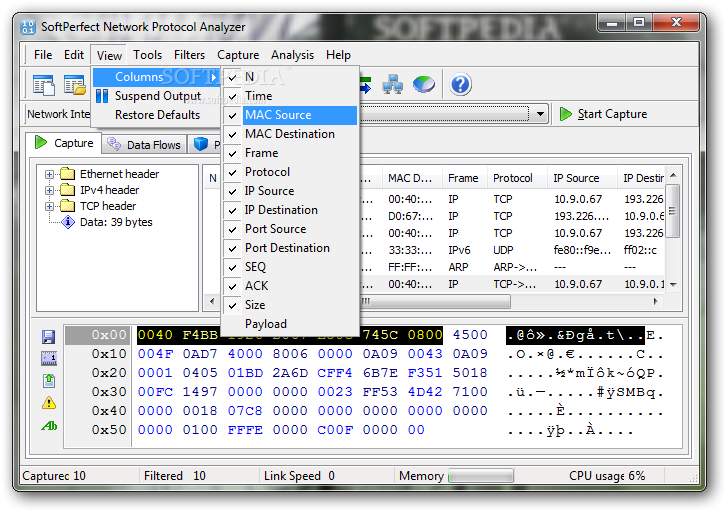Click the scroll-left arrow of packet list

[x=212, y=301]
